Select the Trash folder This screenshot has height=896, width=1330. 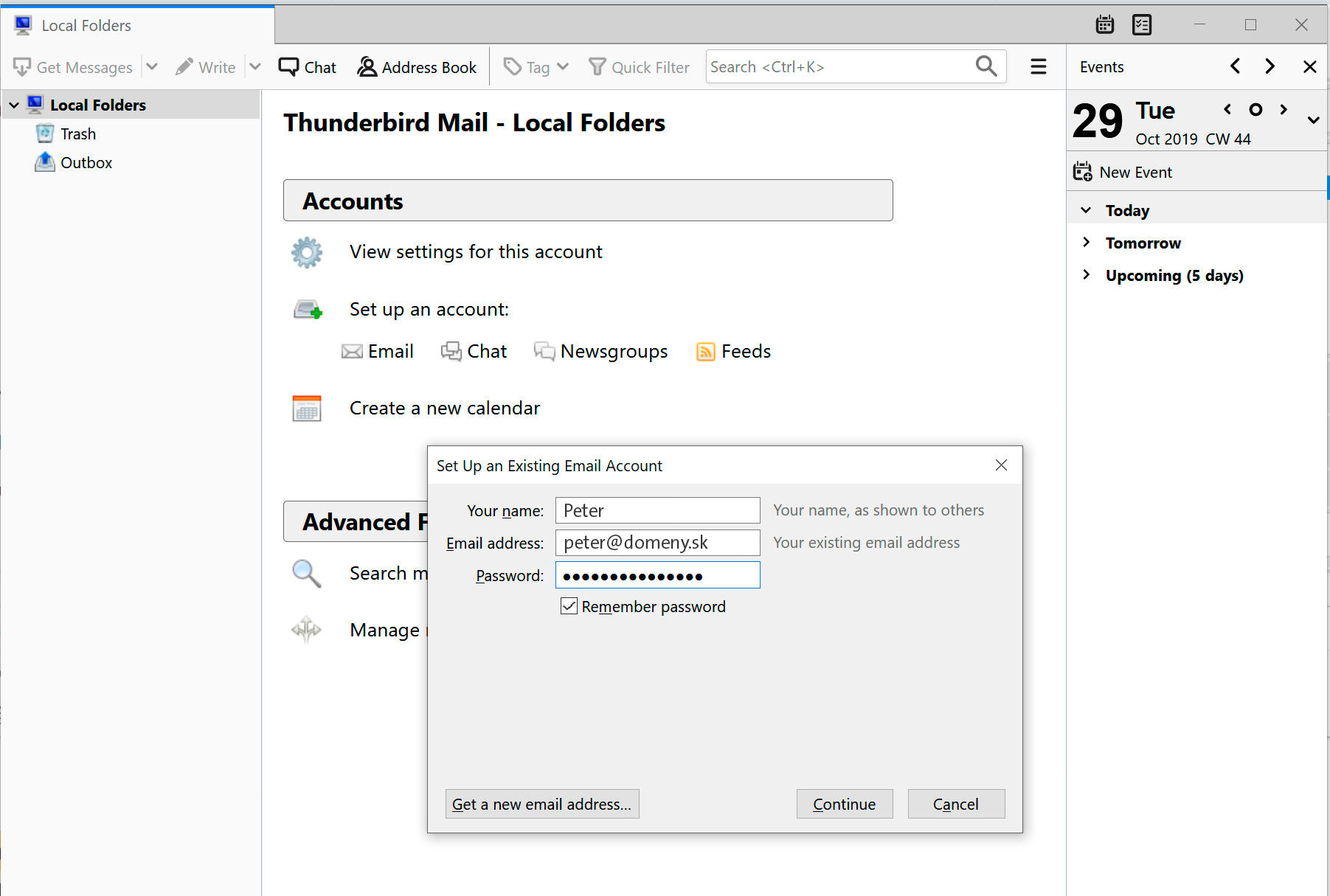77,134
